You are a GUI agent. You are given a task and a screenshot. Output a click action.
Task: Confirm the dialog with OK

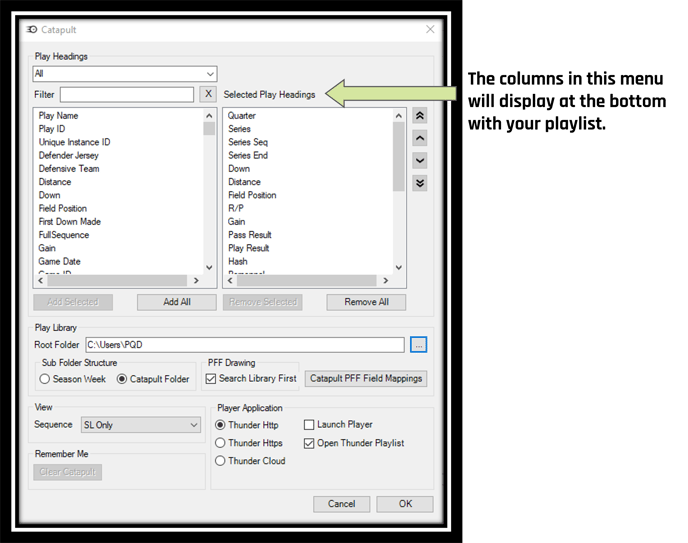(x=405, y=504)
